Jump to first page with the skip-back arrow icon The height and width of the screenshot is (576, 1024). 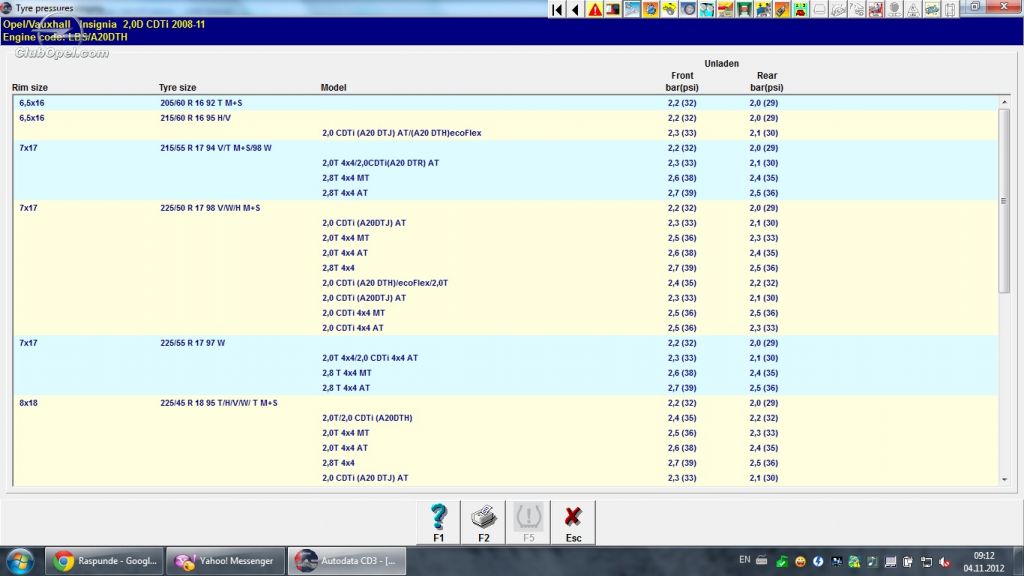tap(557, 9)
